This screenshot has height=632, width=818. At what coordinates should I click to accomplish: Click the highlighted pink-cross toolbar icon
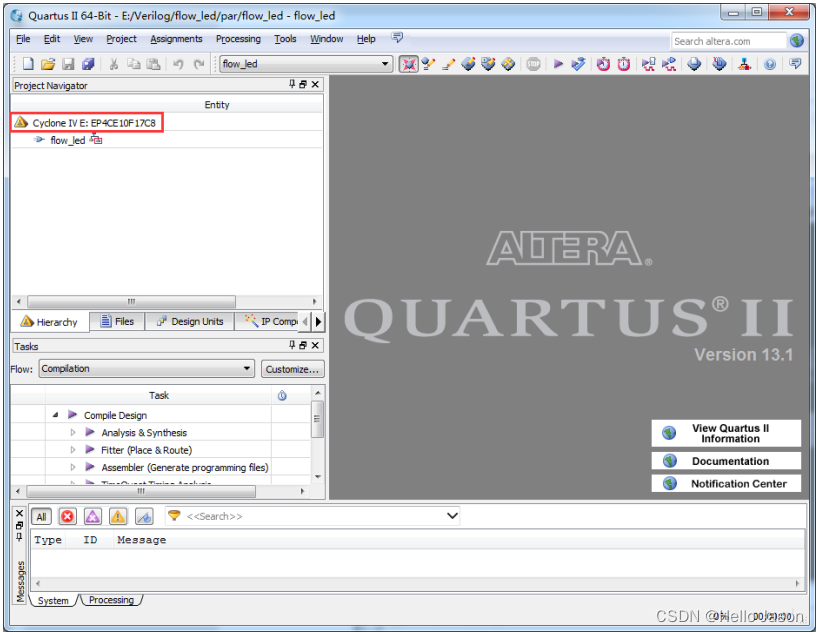[408, 64]
